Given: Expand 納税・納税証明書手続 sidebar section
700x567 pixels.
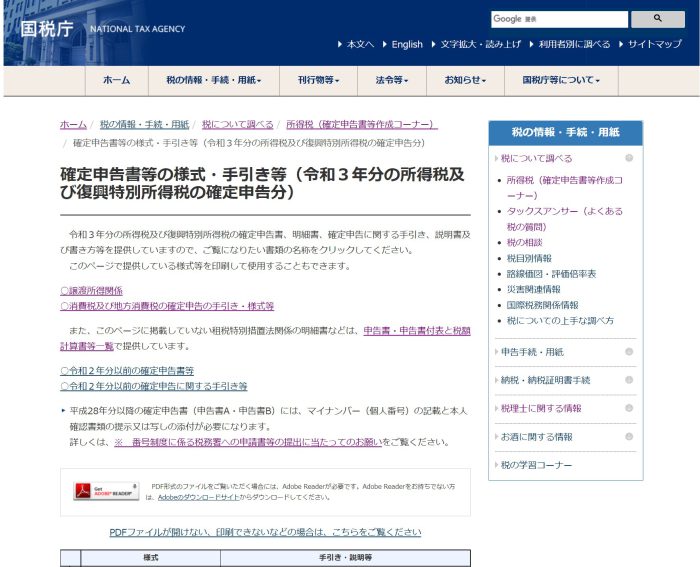Looking at the screenshot, I should click(x=546, y=380).
